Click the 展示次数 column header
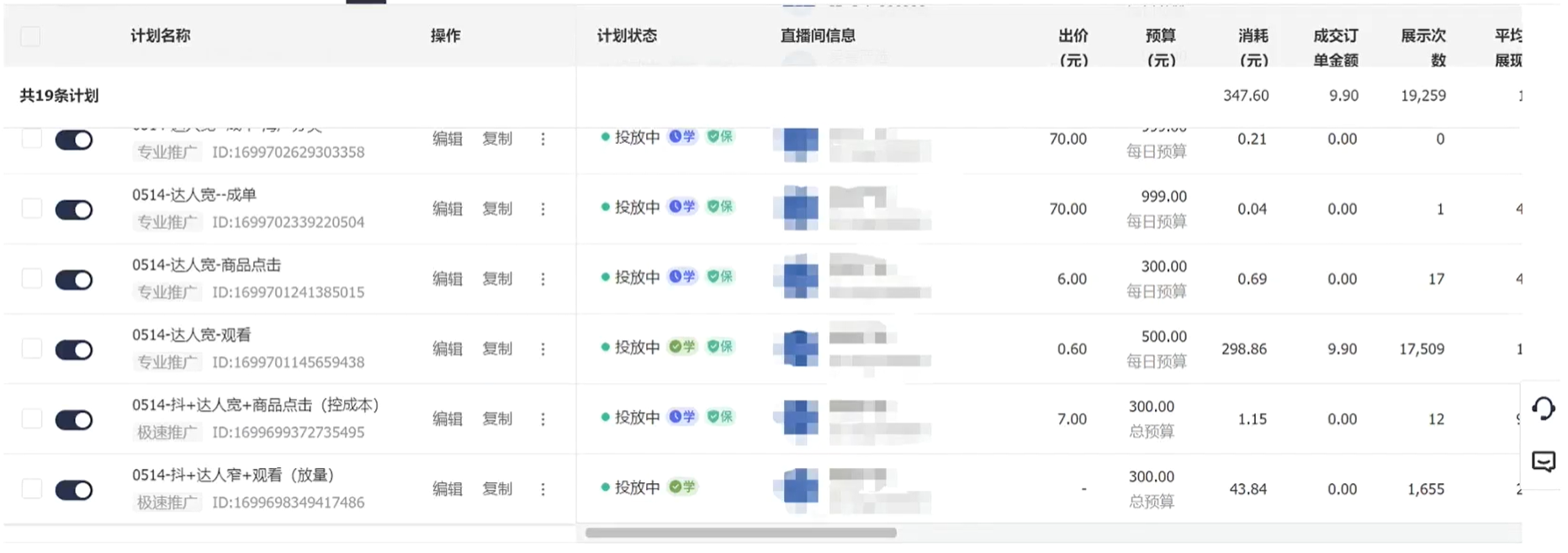1568x553 pixels. 1423,47
